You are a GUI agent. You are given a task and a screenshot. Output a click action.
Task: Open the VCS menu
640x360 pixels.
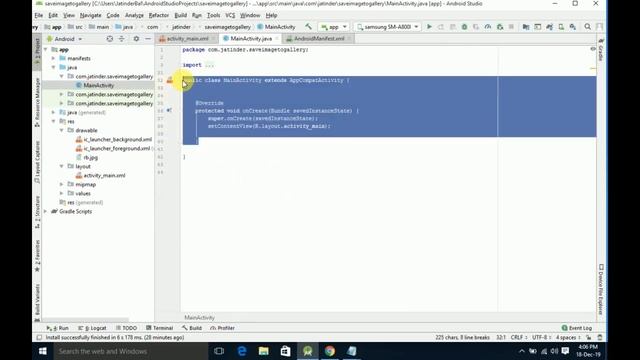(x=230, y=15)
